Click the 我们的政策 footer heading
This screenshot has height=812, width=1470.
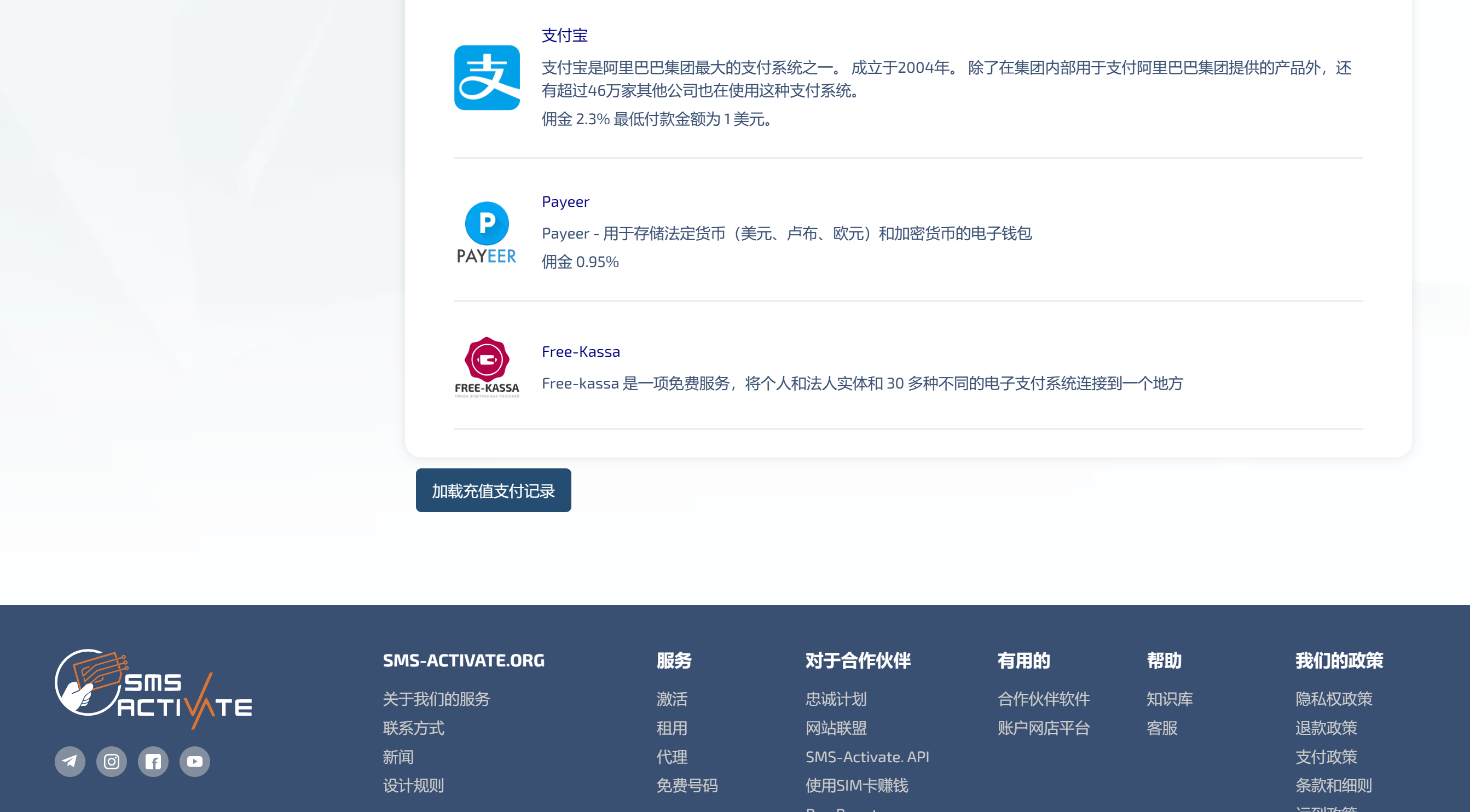click(x=1339, y=660)
